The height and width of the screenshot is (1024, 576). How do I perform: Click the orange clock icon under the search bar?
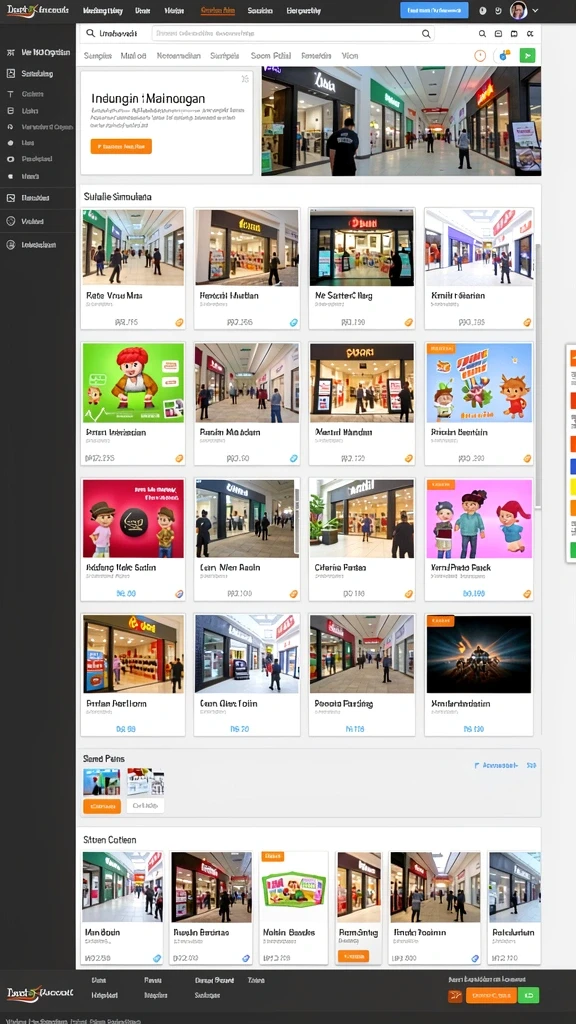pos(480,56)
